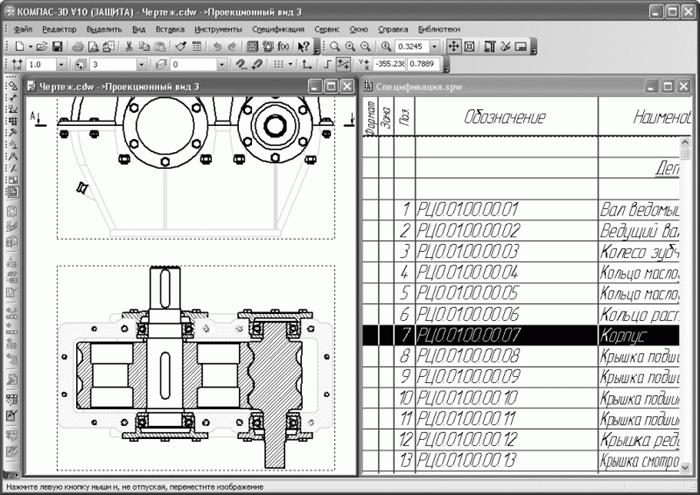Cut selection with the scissors icon

click(129, 46)
